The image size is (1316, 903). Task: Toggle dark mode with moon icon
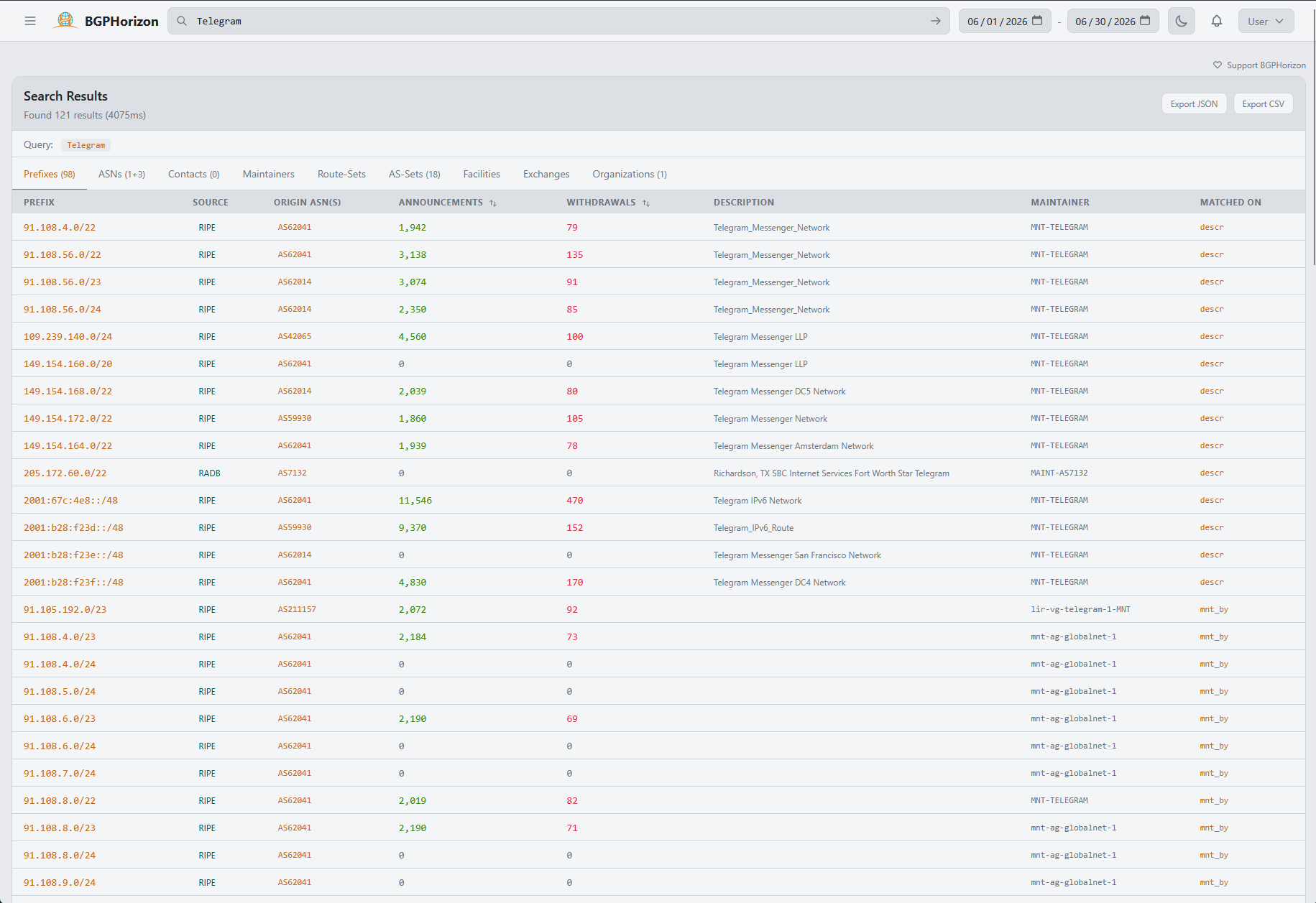(x=1182, y=21)
